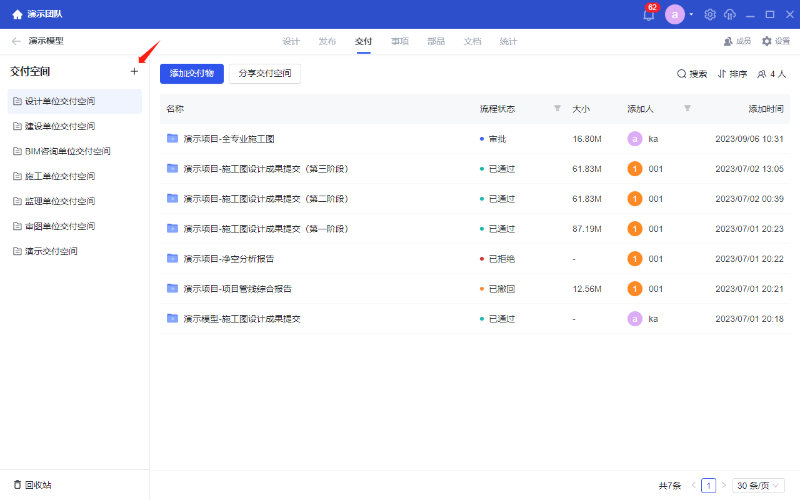Open the 排序 sort option
This screenshot has height=500, width=800.
732,74
